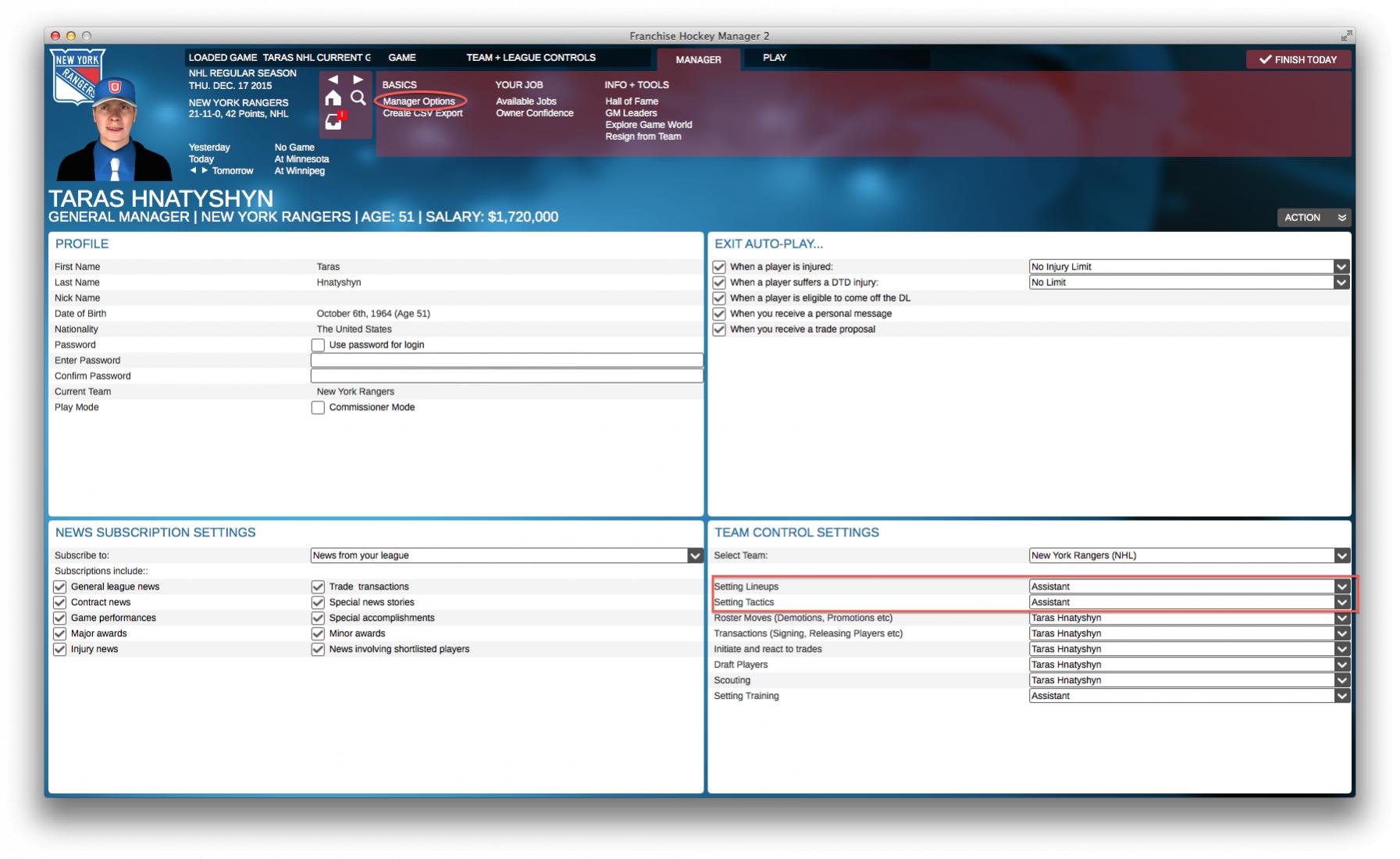The image size is (1400, 859).
Task: Go forward with the right navigation arrow
Action: [x=358, y=80]
